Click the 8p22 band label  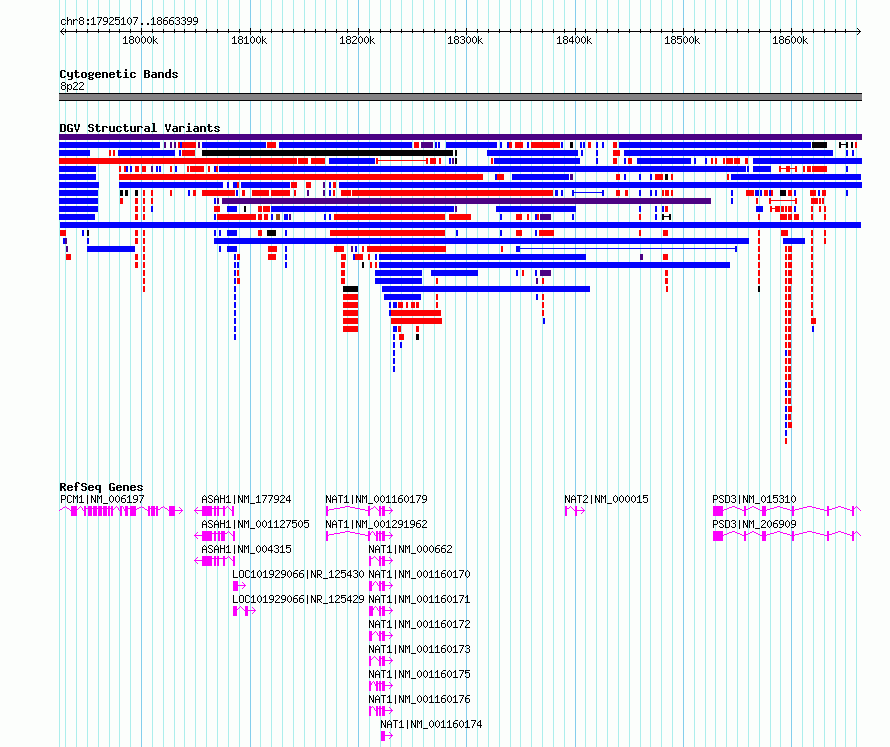click(x=72, y=86)
